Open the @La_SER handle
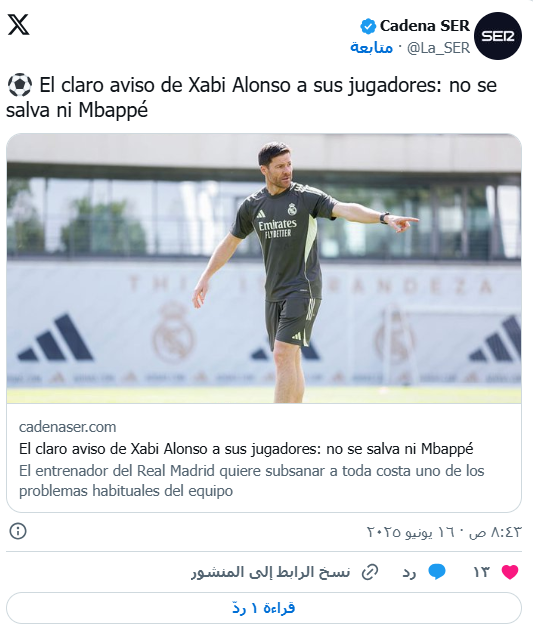The height and width of the screenshot is (638, 533). (438, 48)
